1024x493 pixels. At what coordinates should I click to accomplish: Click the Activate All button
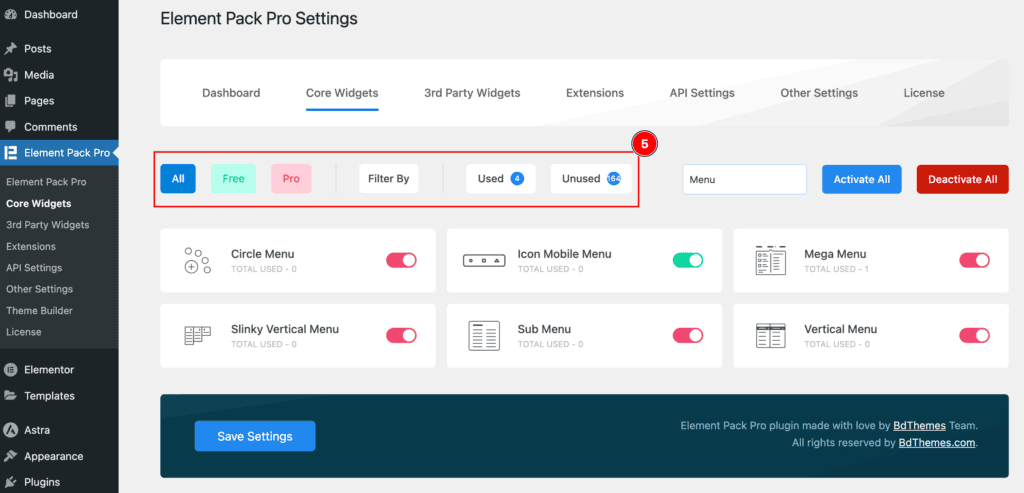(x=862, y=179)
